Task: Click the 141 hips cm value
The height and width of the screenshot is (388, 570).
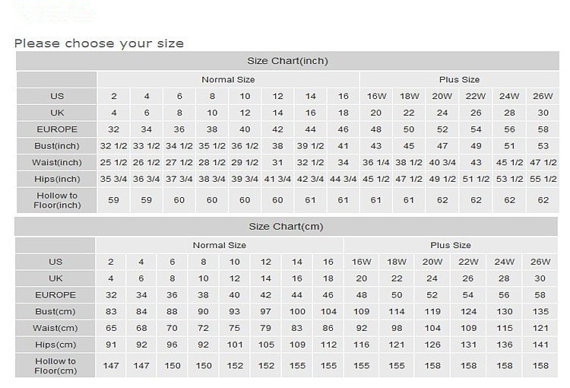Action: (540, 345)
